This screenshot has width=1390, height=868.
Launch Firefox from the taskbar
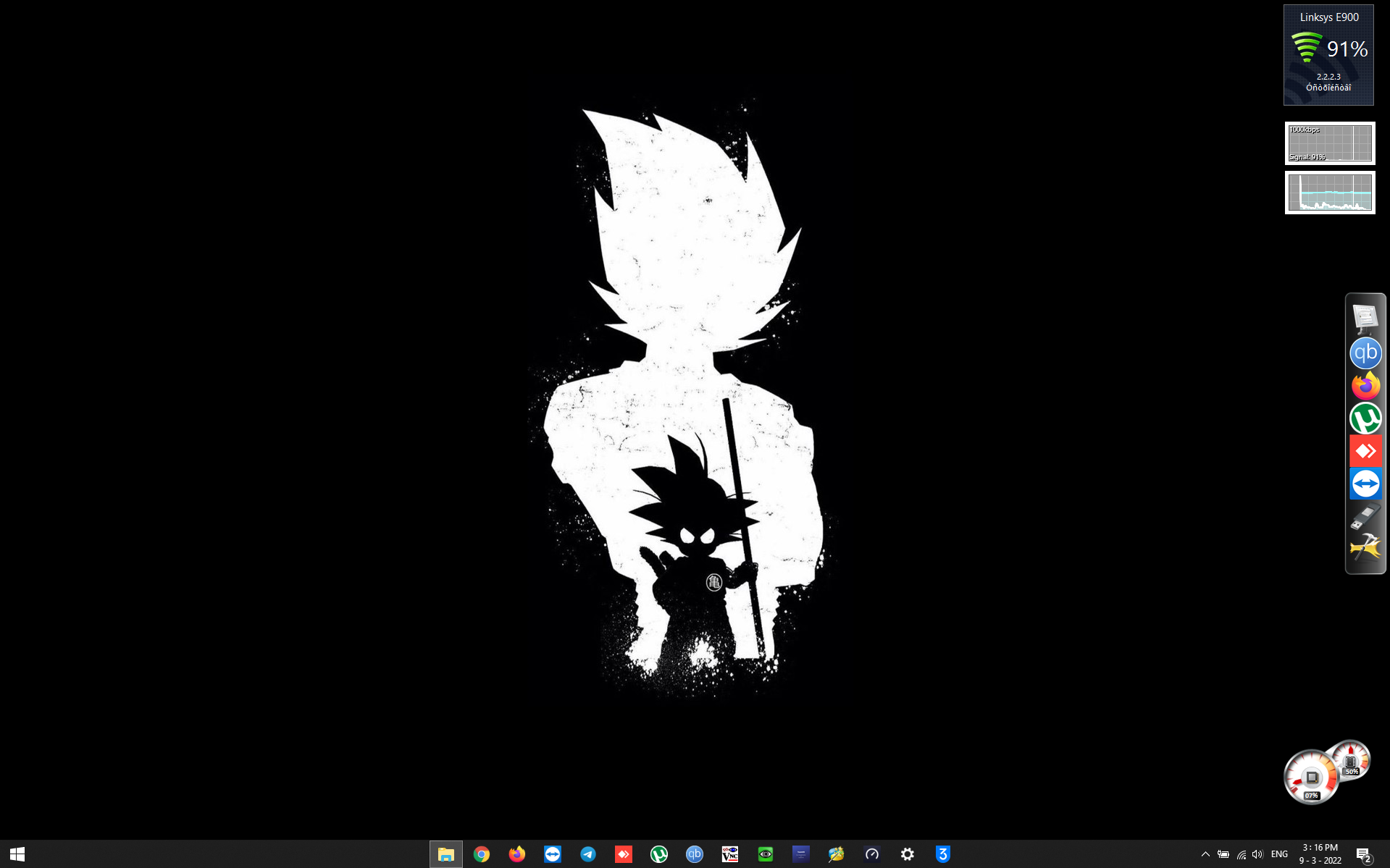[x=517, y=854]
